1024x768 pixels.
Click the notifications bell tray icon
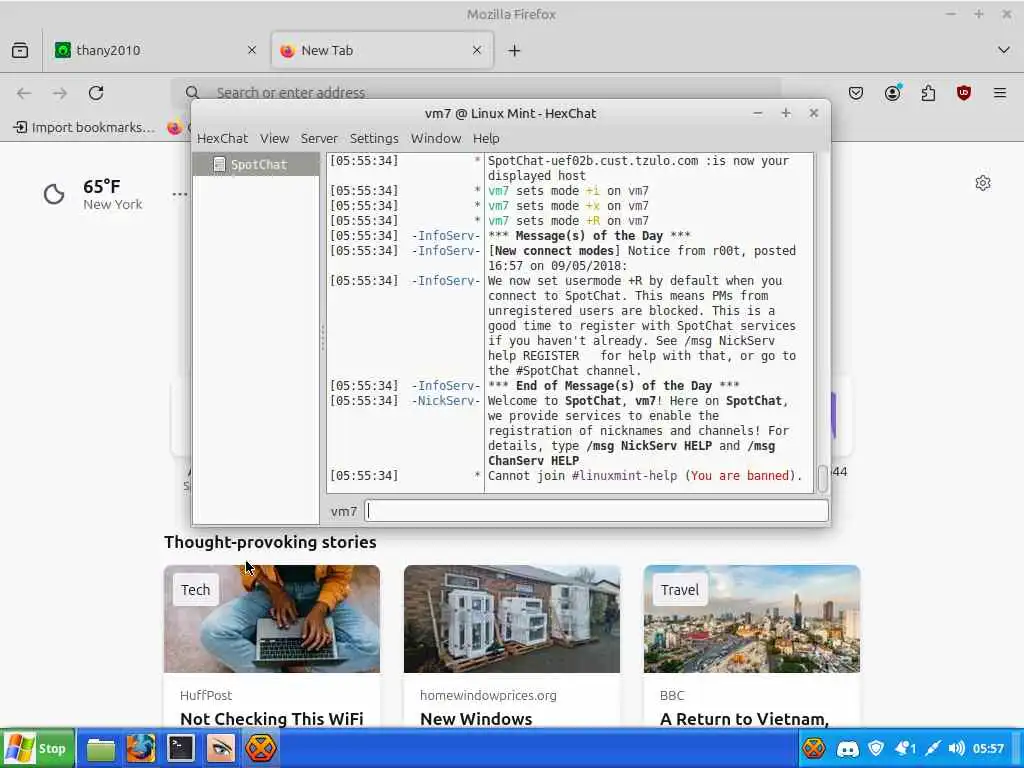tap(905, 748)
